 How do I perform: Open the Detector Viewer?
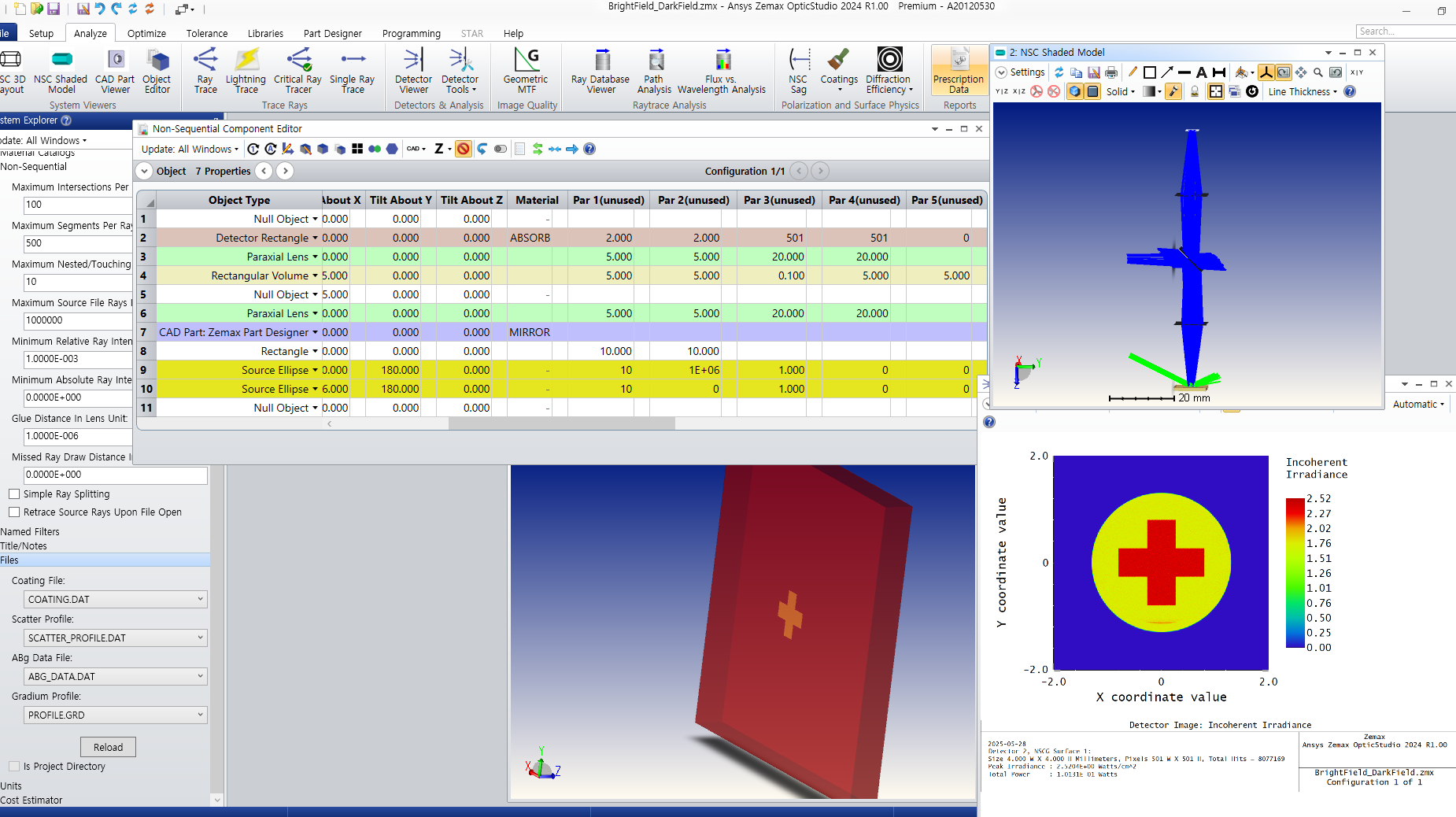click(413, 72)
